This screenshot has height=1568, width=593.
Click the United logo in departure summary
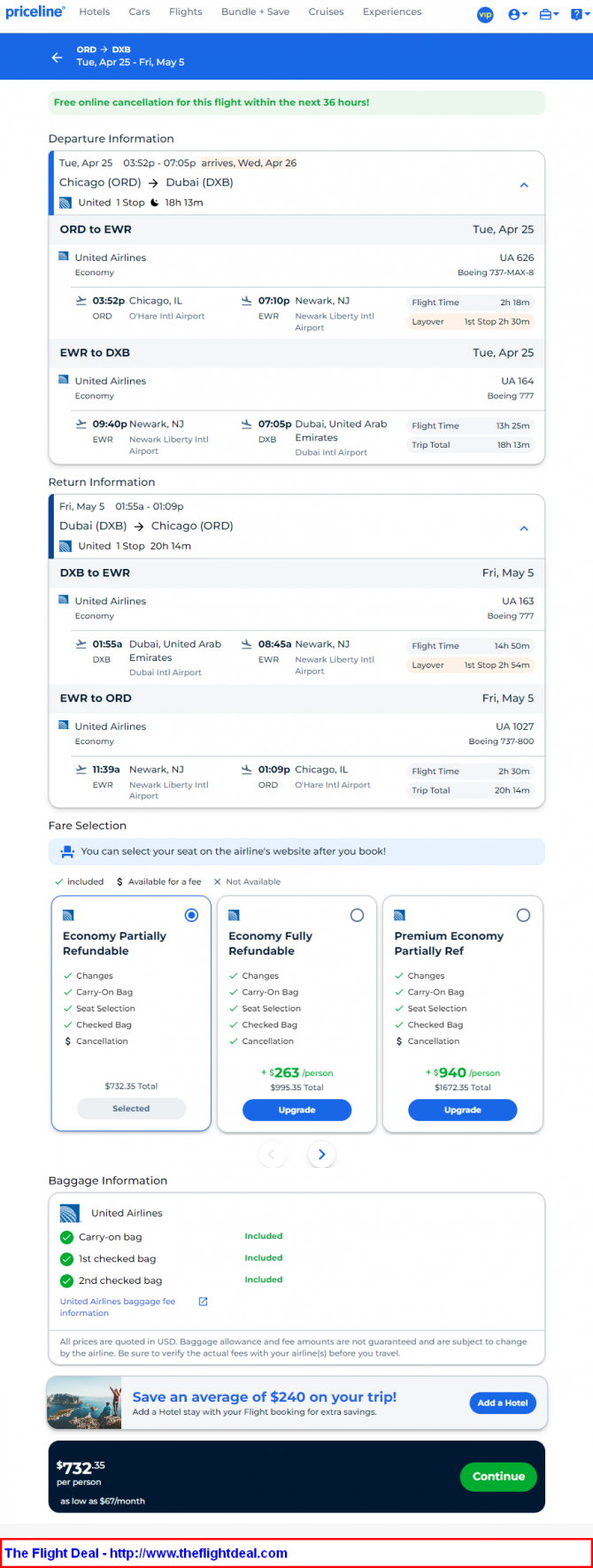tap(65, 203)
